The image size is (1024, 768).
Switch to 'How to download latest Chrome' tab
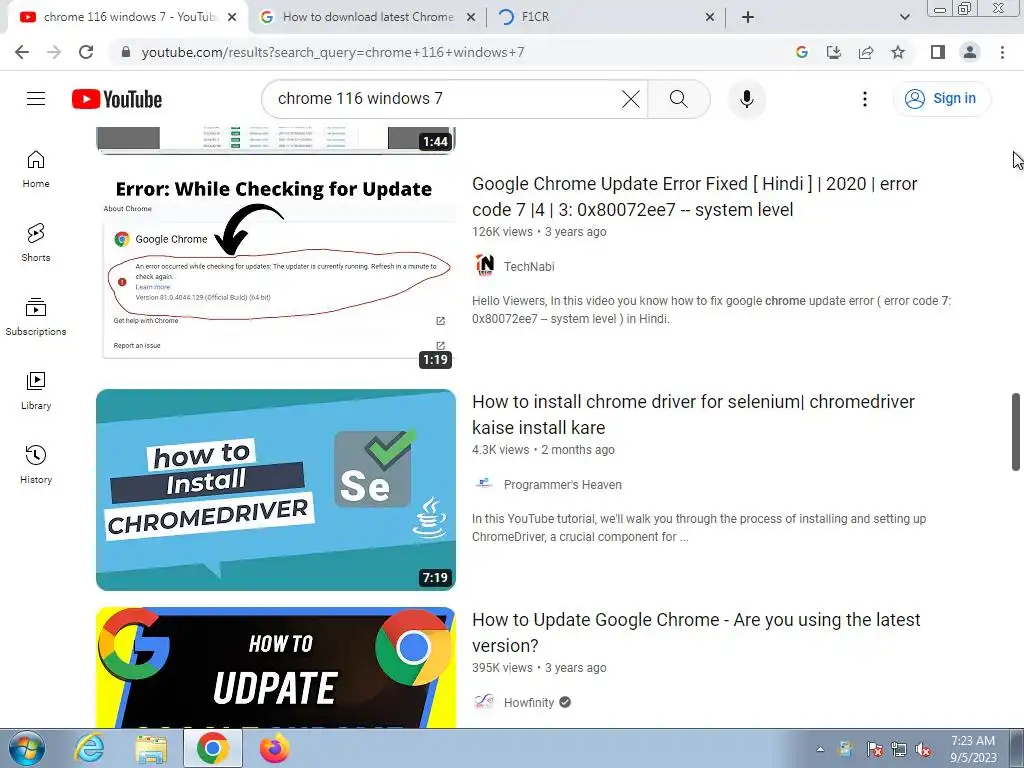tap(368, 17)
